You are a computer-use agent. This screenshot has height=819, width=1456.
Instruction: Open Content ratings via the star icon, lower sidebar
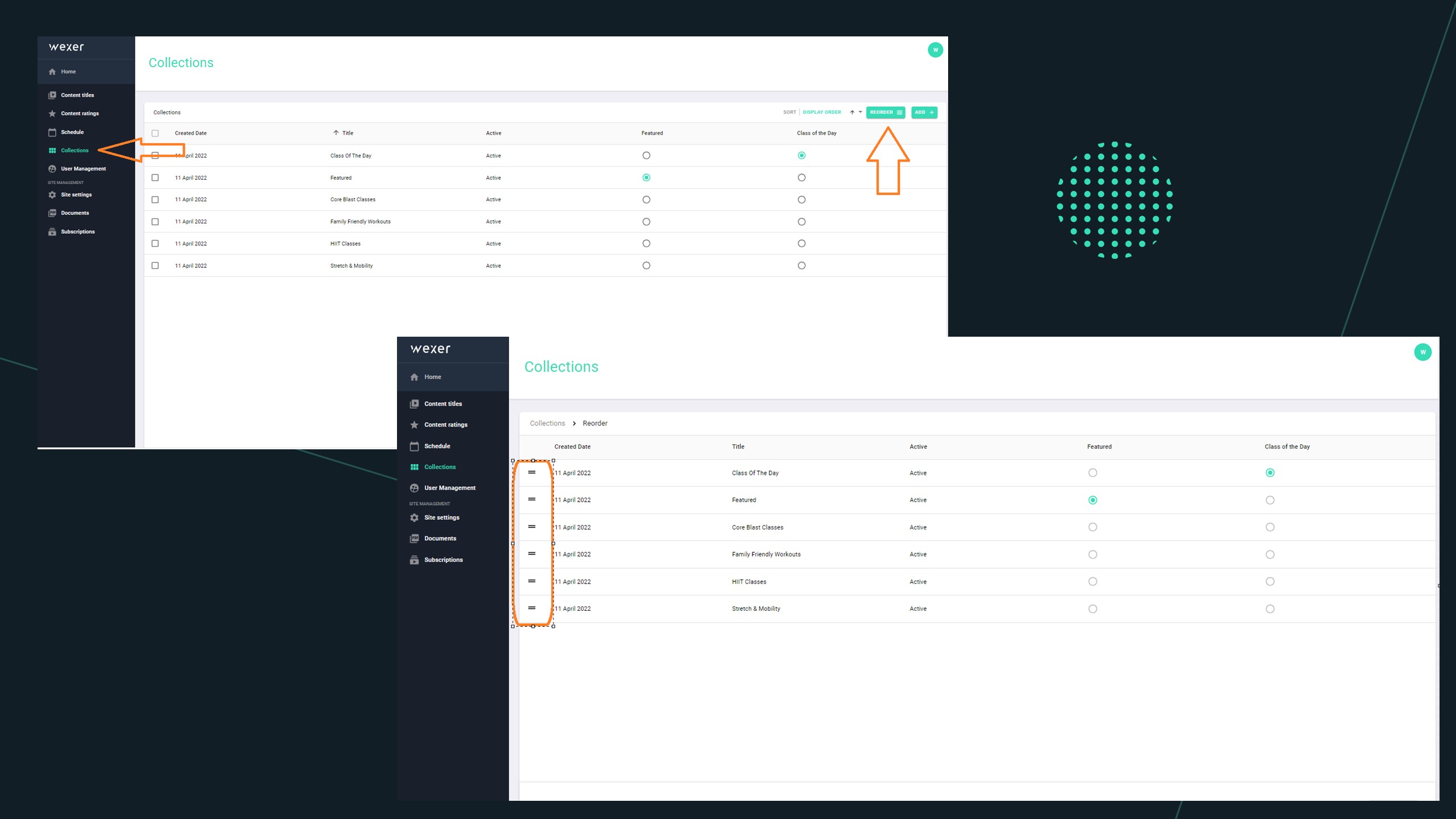tap(414, 425)
